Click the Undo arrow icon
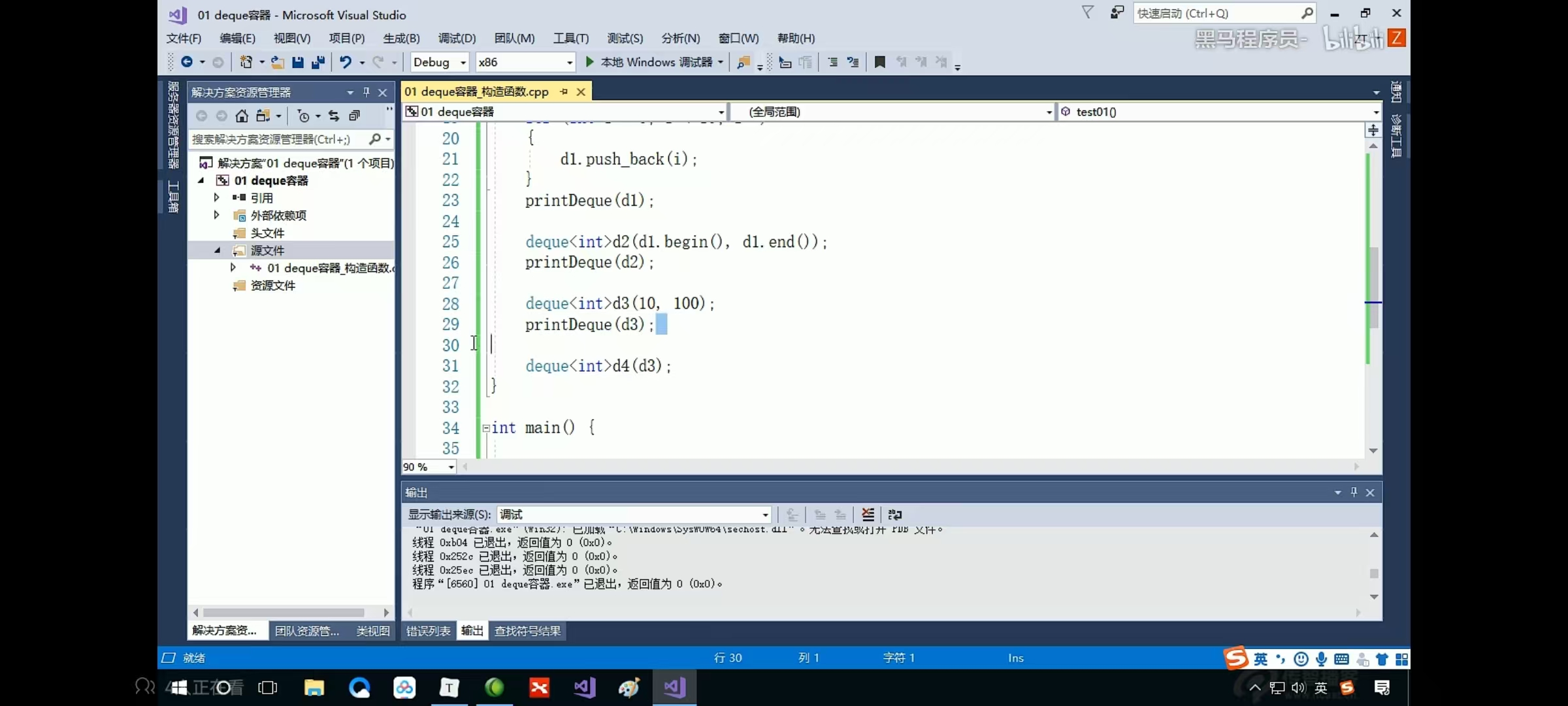 point(345,62)
